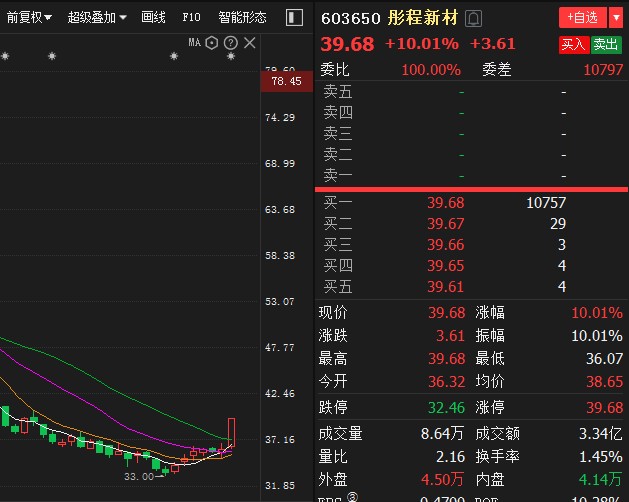This screenshot has width=629, height=502.
Task: Click 买二 bid price 39.67
Action: tap(446, 224)
